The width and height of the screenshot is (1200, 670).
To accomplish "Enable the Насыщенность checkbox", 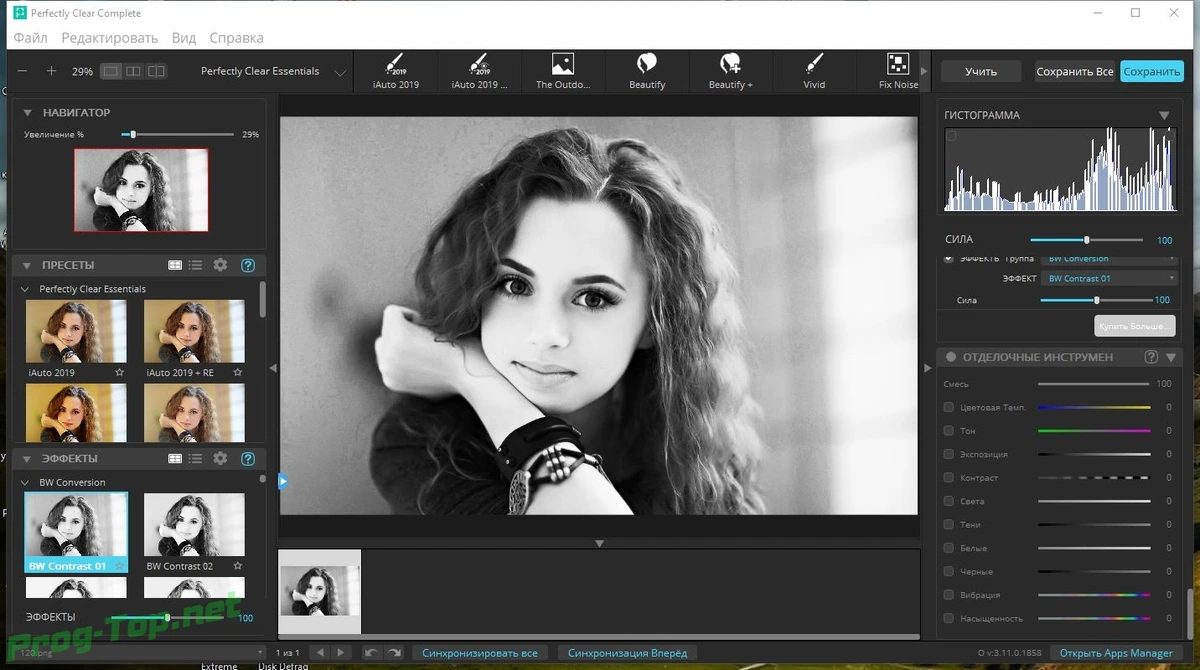I will [x=949, y=618].
